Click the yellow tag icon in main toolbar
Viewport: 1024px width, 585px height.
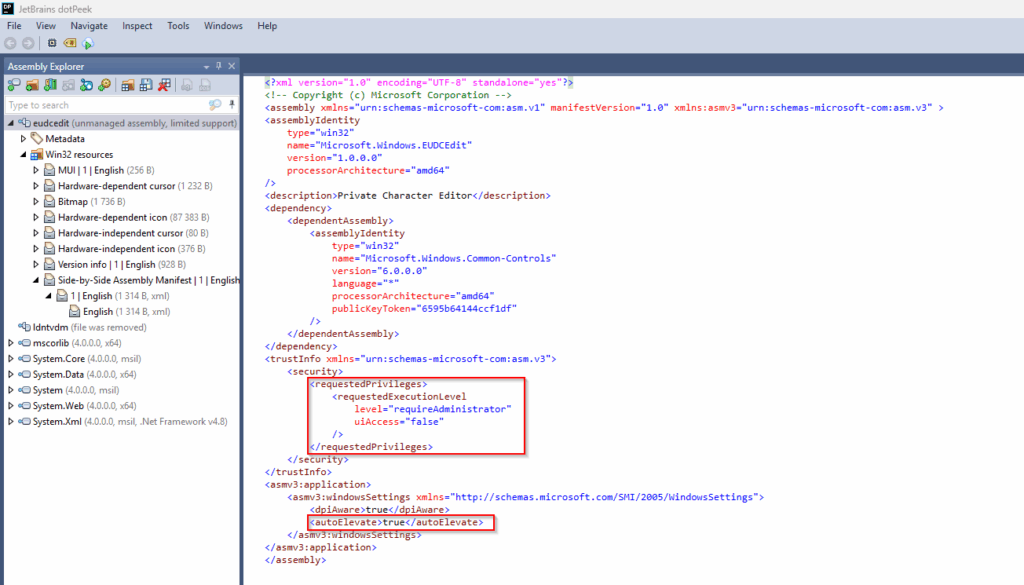click(x=69, y=43)
